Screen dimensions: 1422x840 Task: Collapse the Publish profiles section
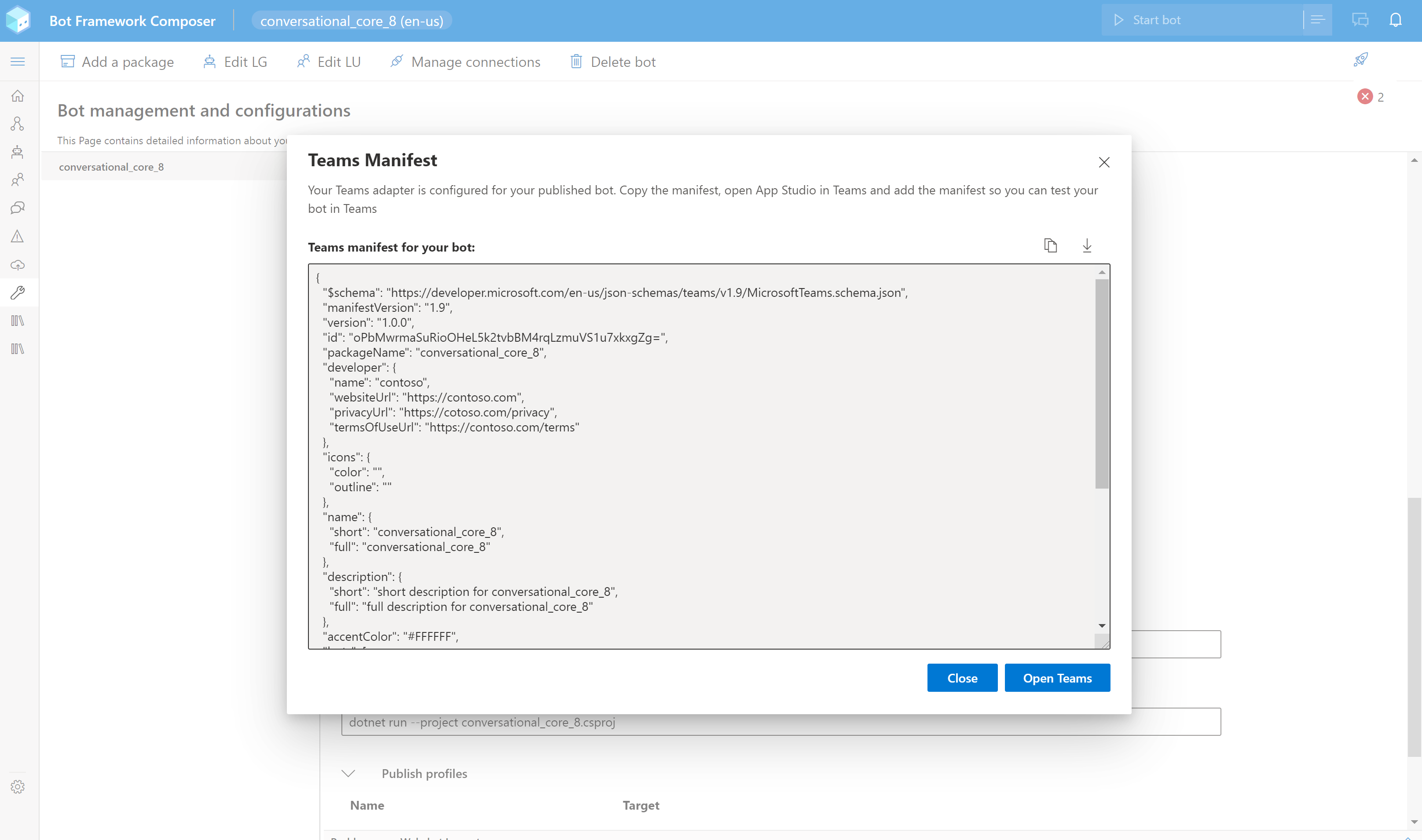tap(348, 773)
